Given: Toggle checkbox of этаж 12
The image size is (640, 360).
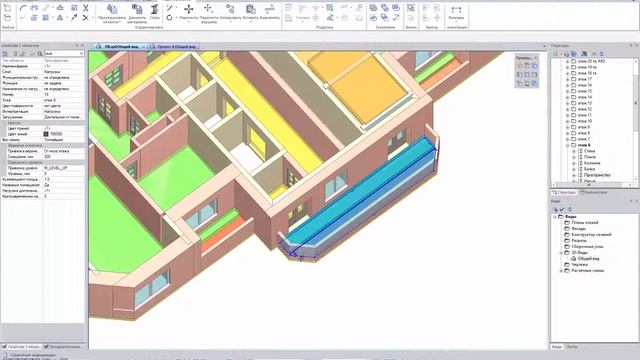Looking at the screenshot, I should 573,109.
